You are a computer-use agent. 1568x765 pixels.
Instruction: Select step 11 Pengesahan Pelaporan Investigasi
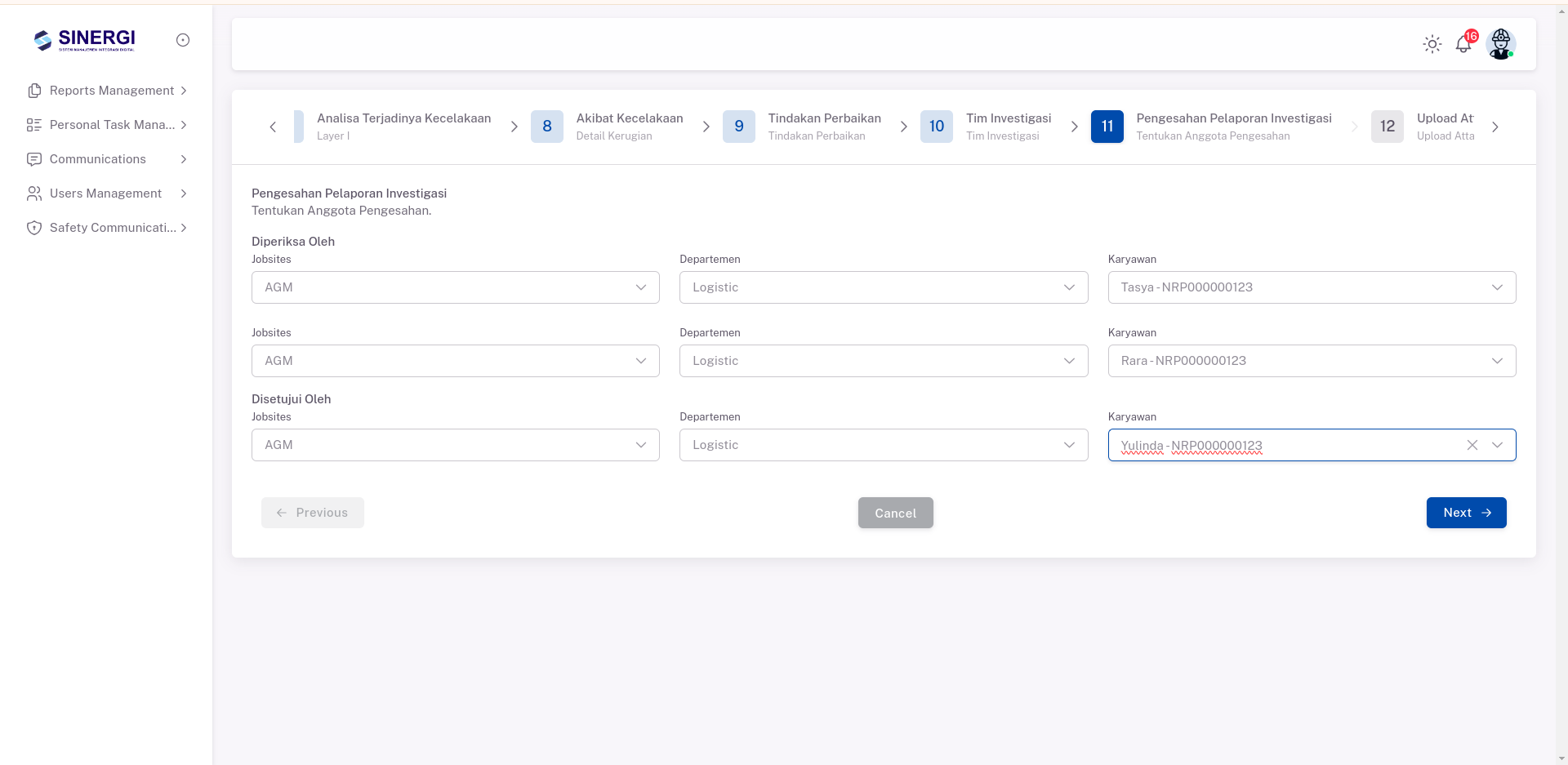coord(1212,127)
